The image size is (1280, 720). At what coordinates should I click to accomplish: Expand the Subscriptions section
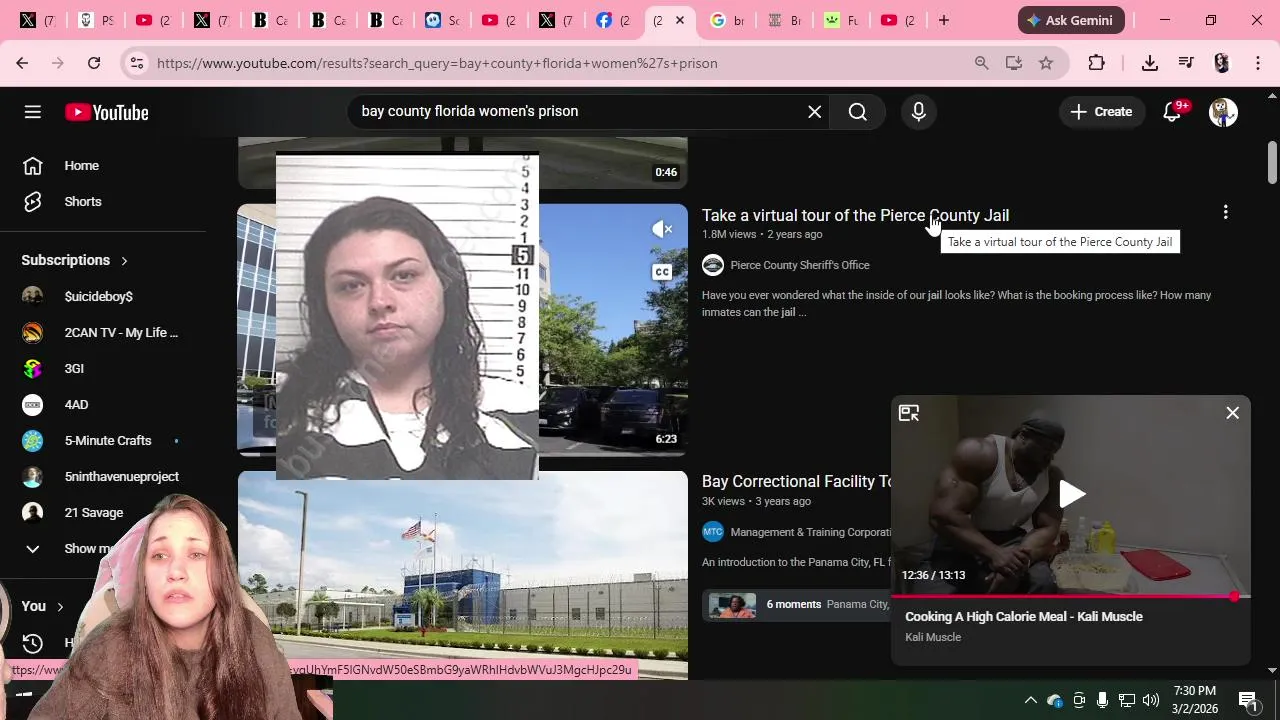(75, 260)
